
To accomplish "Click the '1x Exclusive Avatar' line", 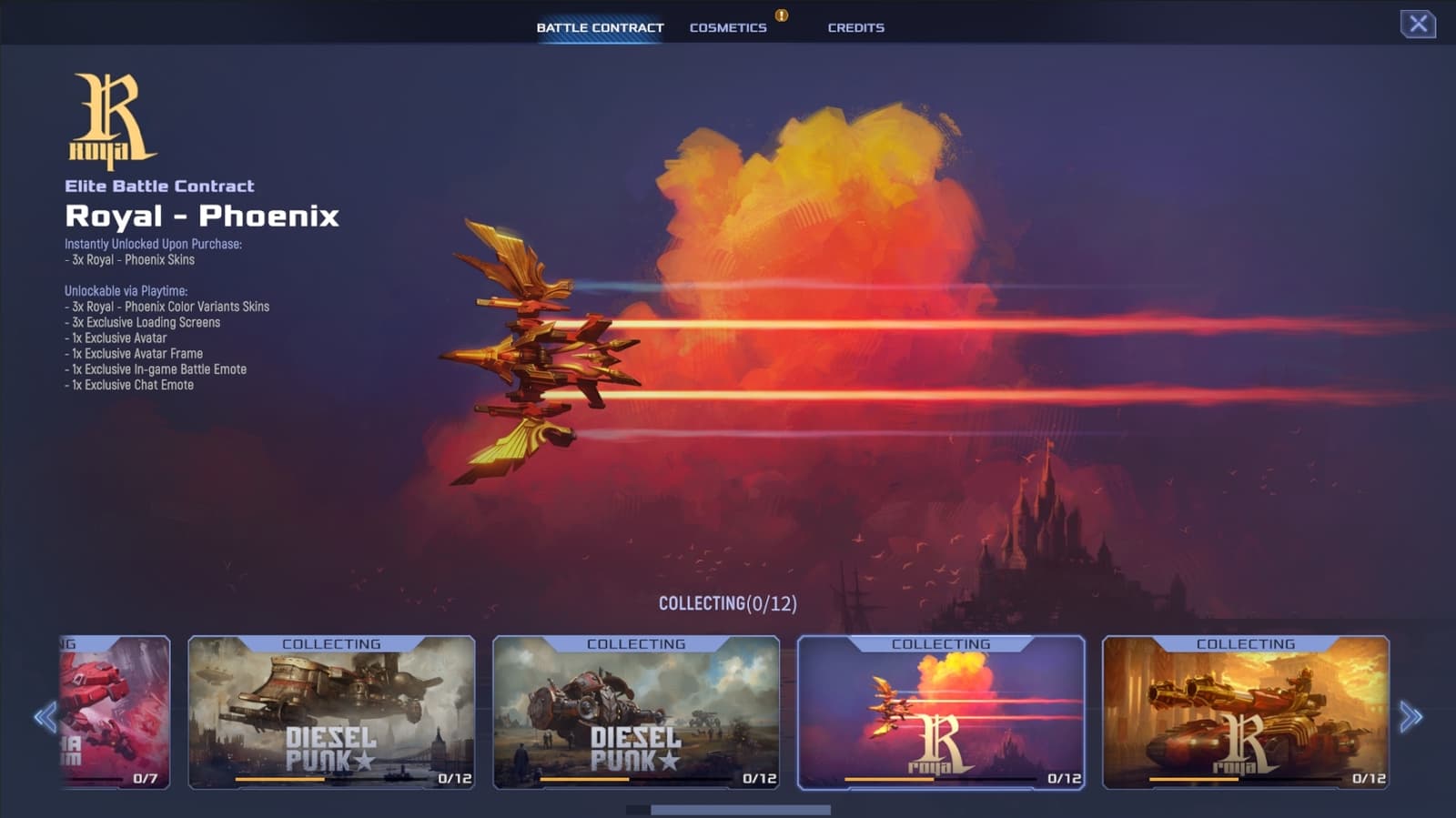I will coord(116,338).
